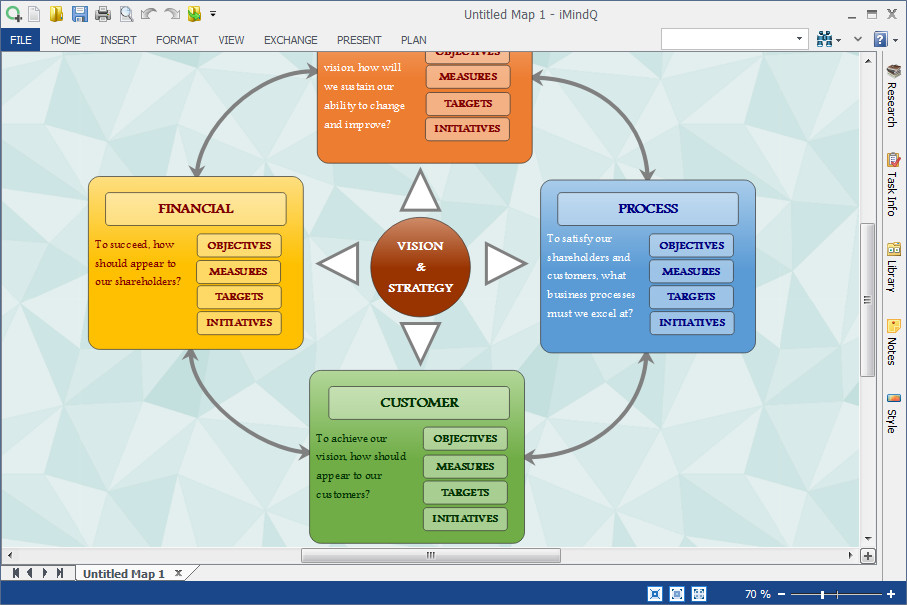The image size is (907, 605).
Task: Zoom in with the plus button
Action: click(x=891, y=594)
